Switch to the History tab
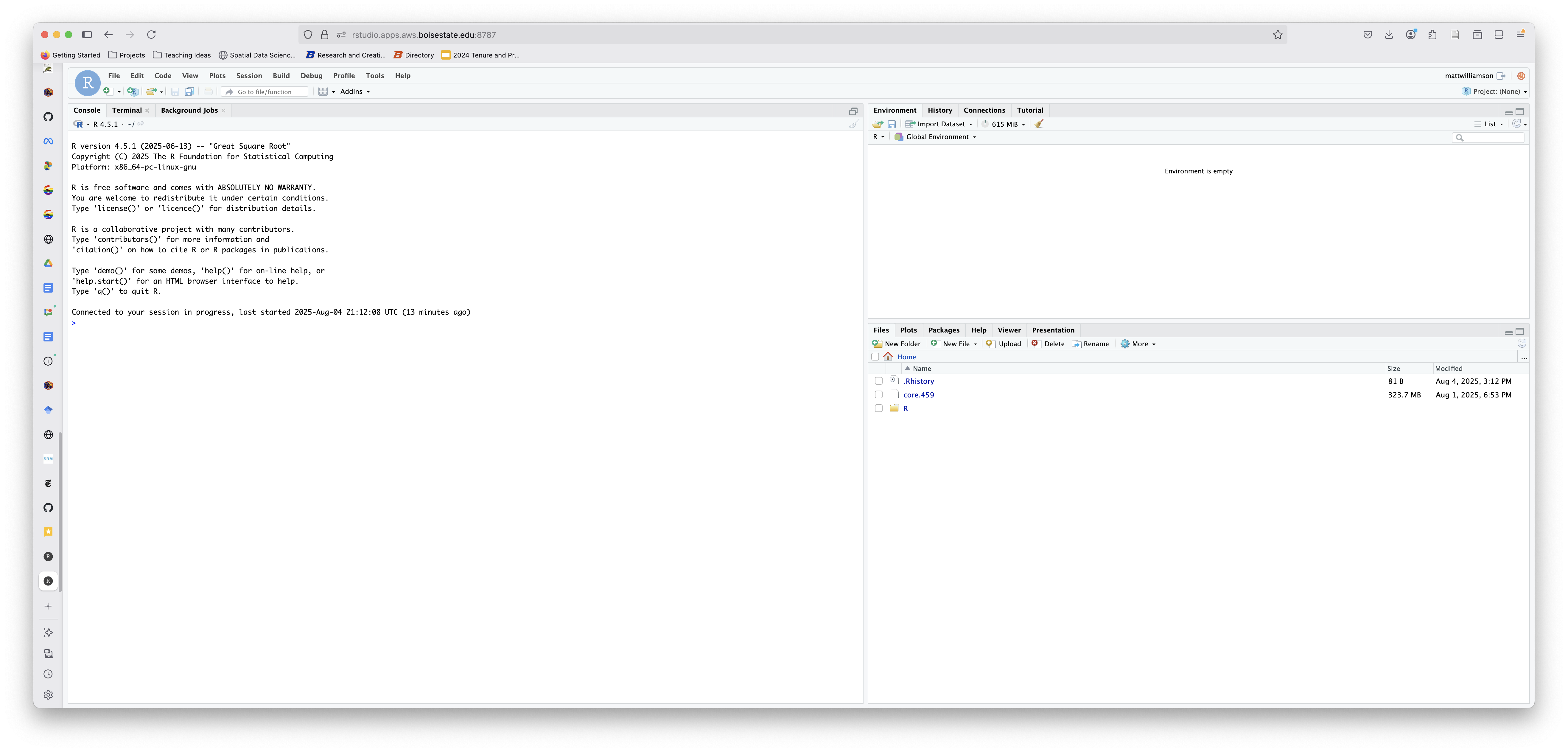Screen dimensions: 1568x752 940,110
